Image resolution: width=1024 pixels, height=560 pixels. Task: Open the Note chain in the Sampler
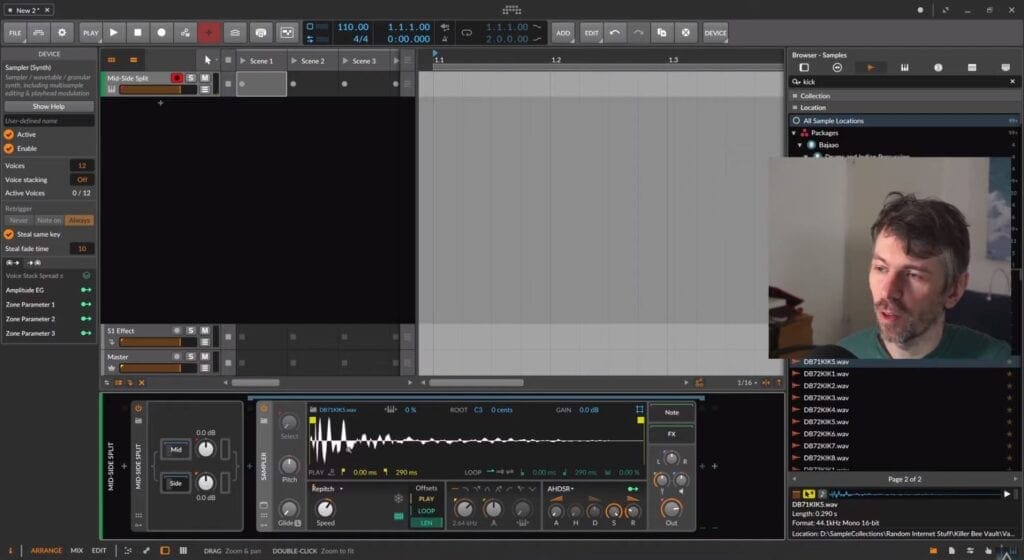pos(671,412)
